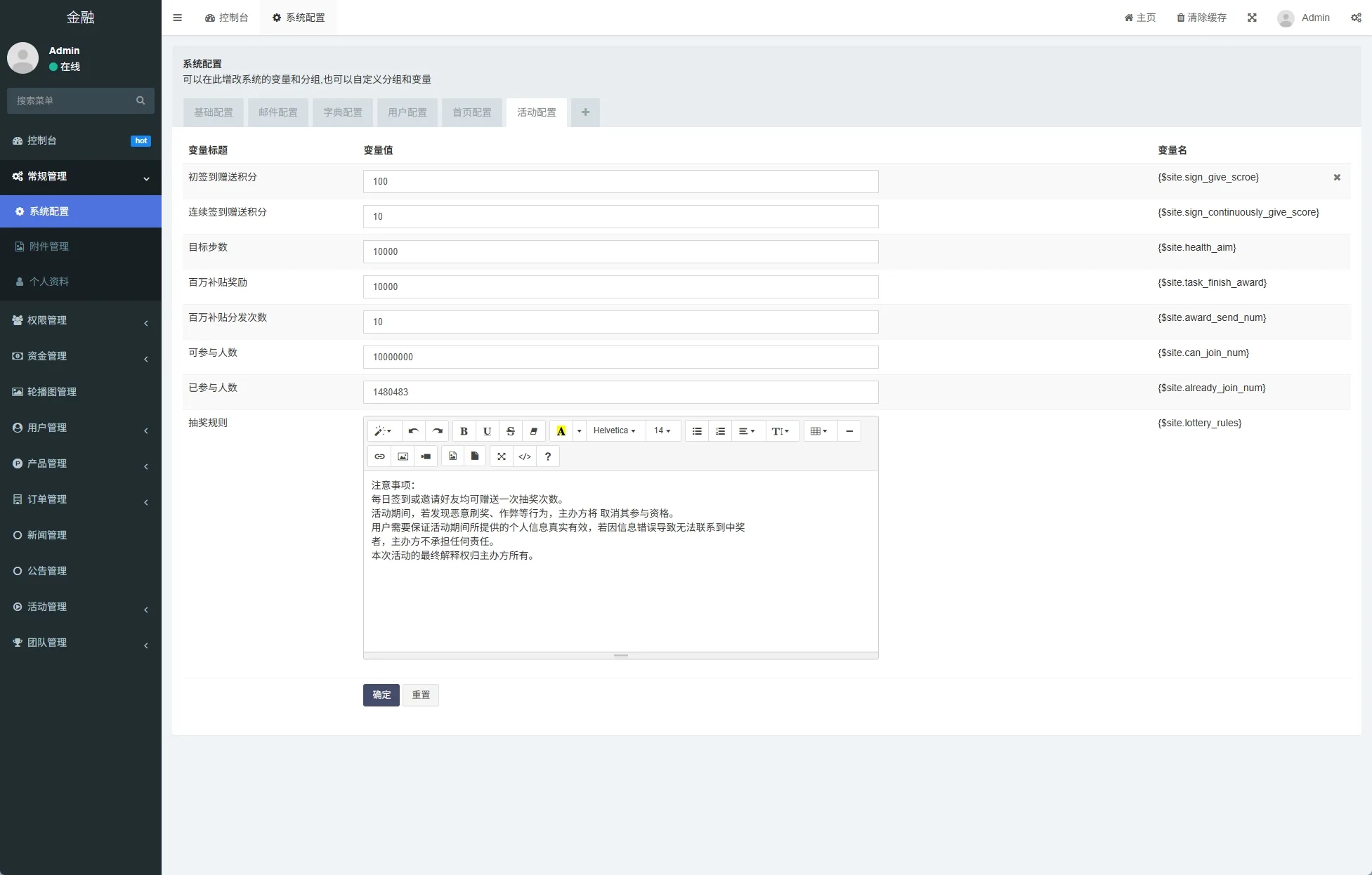
Task: Click the strikethrough icon in the editor toolbar
Action: coord(511,431)
